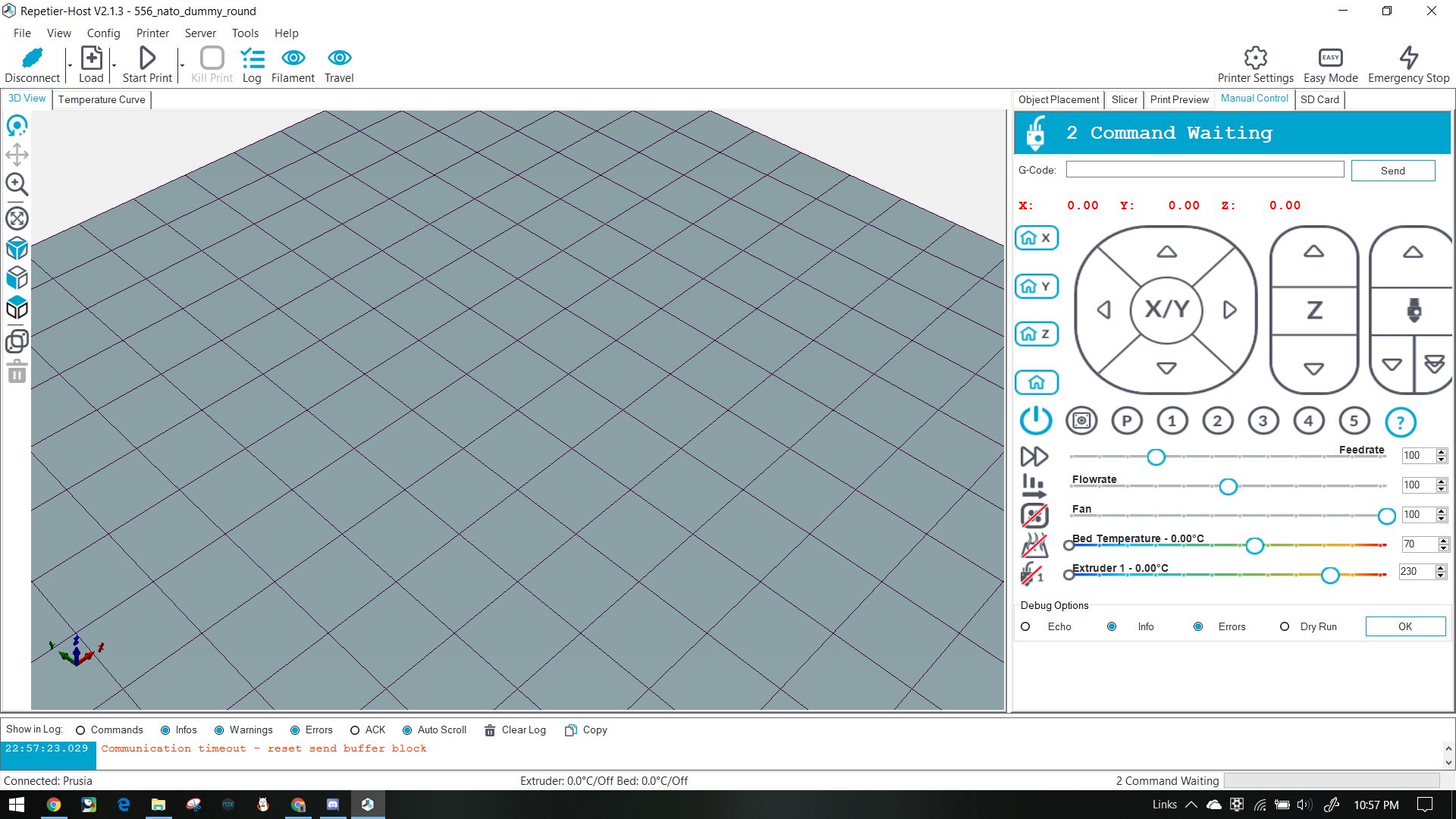This screenshot has height=819, width=1456.
Task: Switch to the Temperature Curve tab
Action: (102, 99)
